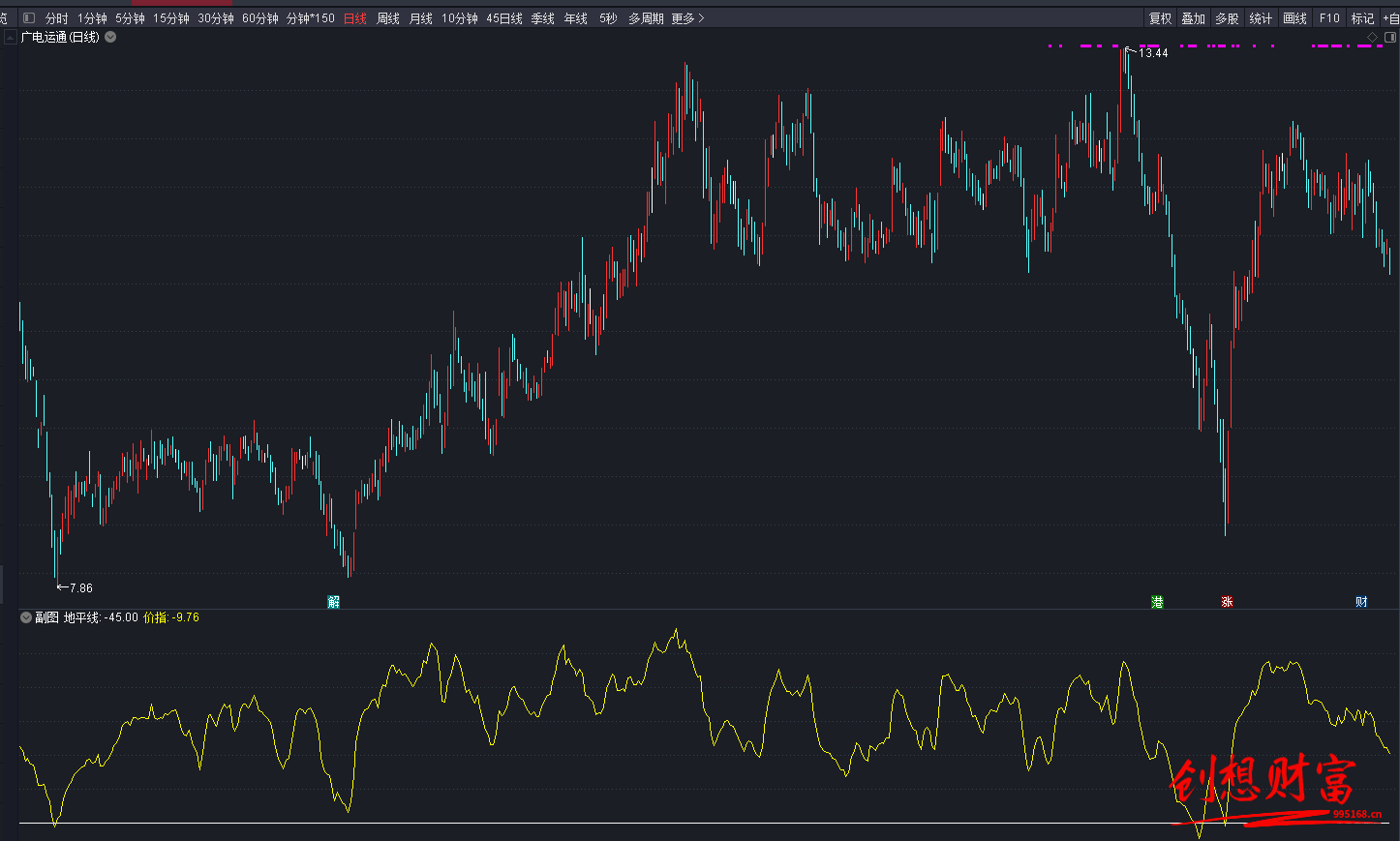Select the 1分钟 period
This screenshot has height=841, width=1400.
(92, 18)
